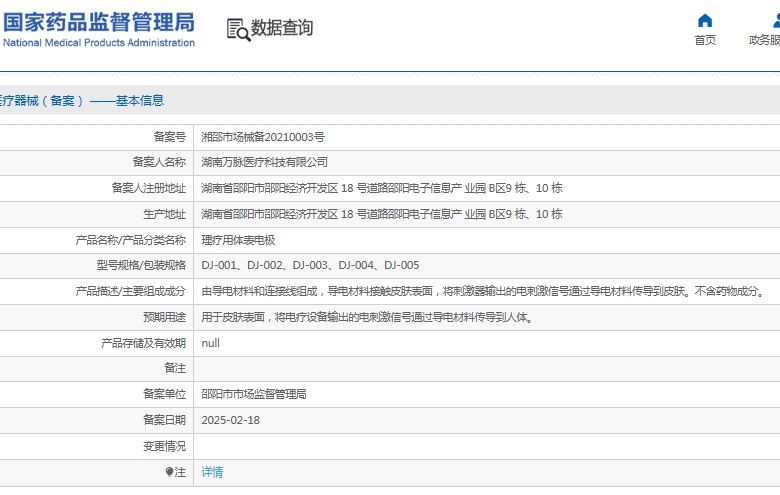The image size is (780, 495).
Task: Open the 数据查询 search document icon
Action: (238, 30)
